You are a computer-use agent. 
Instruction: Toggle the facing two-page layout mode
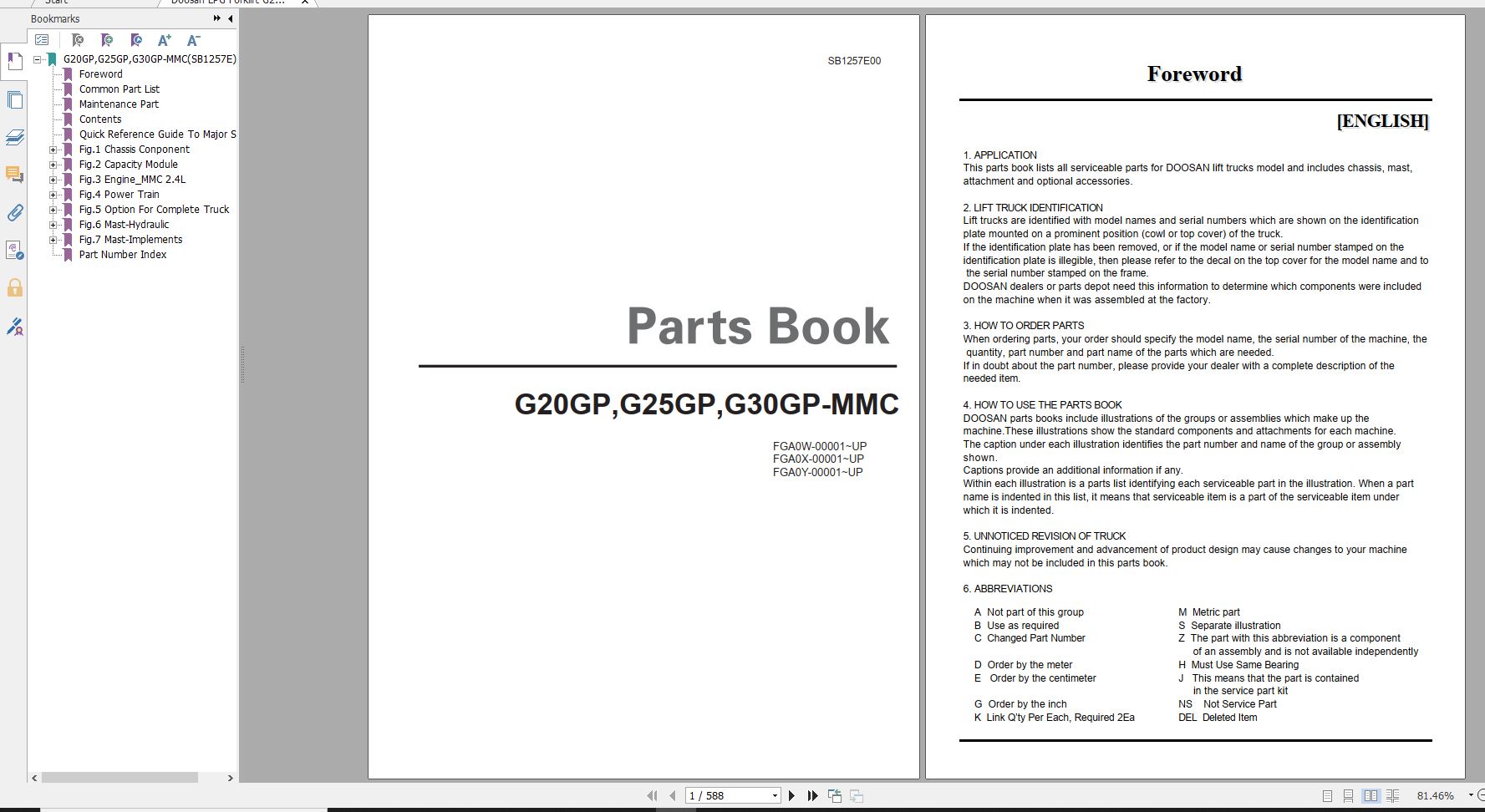pos(1370,795)
